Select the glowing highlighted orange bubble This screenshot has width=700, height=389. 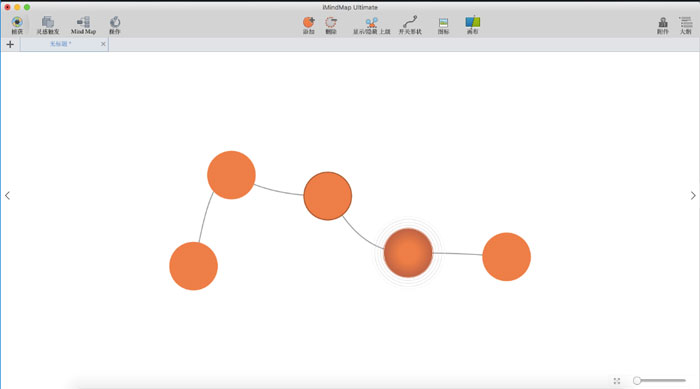tap(408, 253)
